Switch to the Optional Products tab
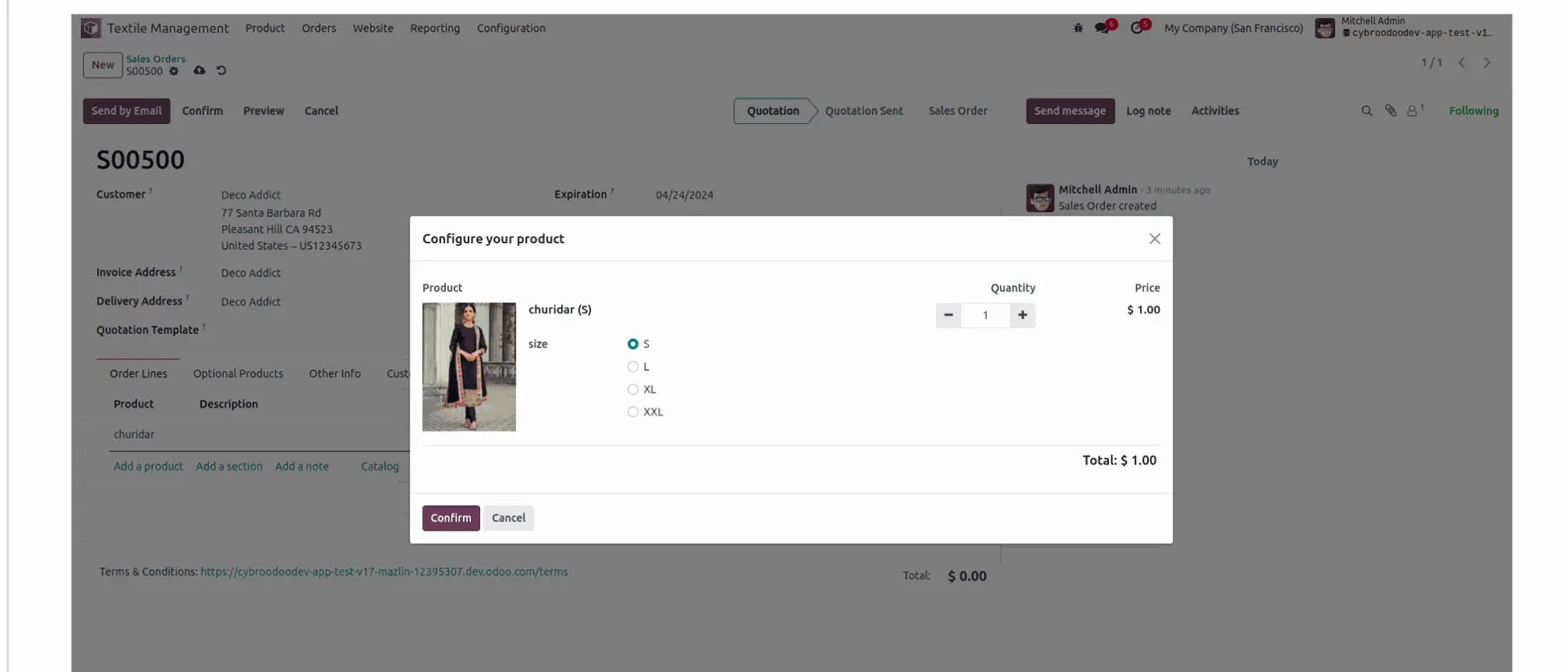 (238, 373)
